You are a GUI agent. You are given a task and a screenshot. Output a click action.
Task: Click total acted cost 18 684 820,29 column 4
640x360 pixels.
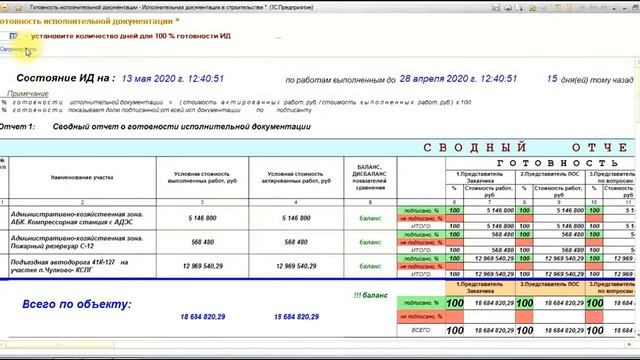(x=296, y=317)
